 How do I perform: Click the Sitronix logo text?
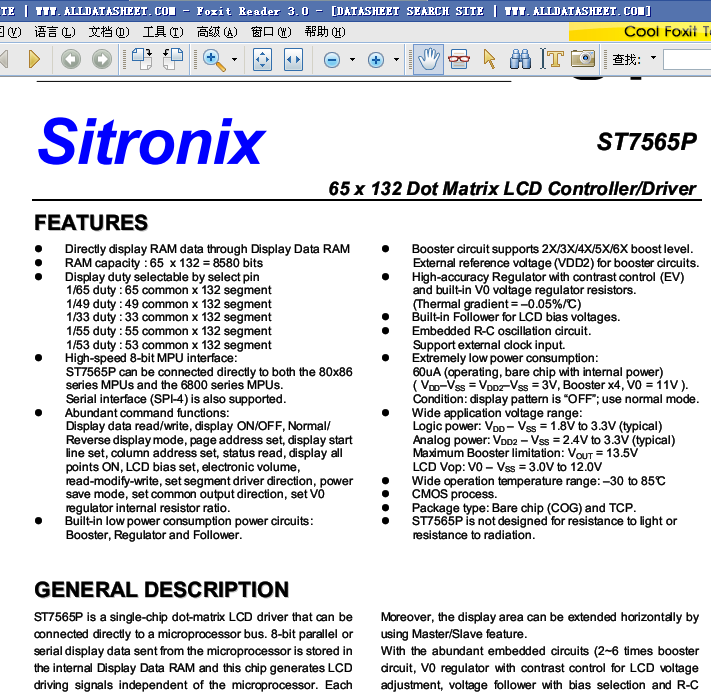tap(151, 141)
